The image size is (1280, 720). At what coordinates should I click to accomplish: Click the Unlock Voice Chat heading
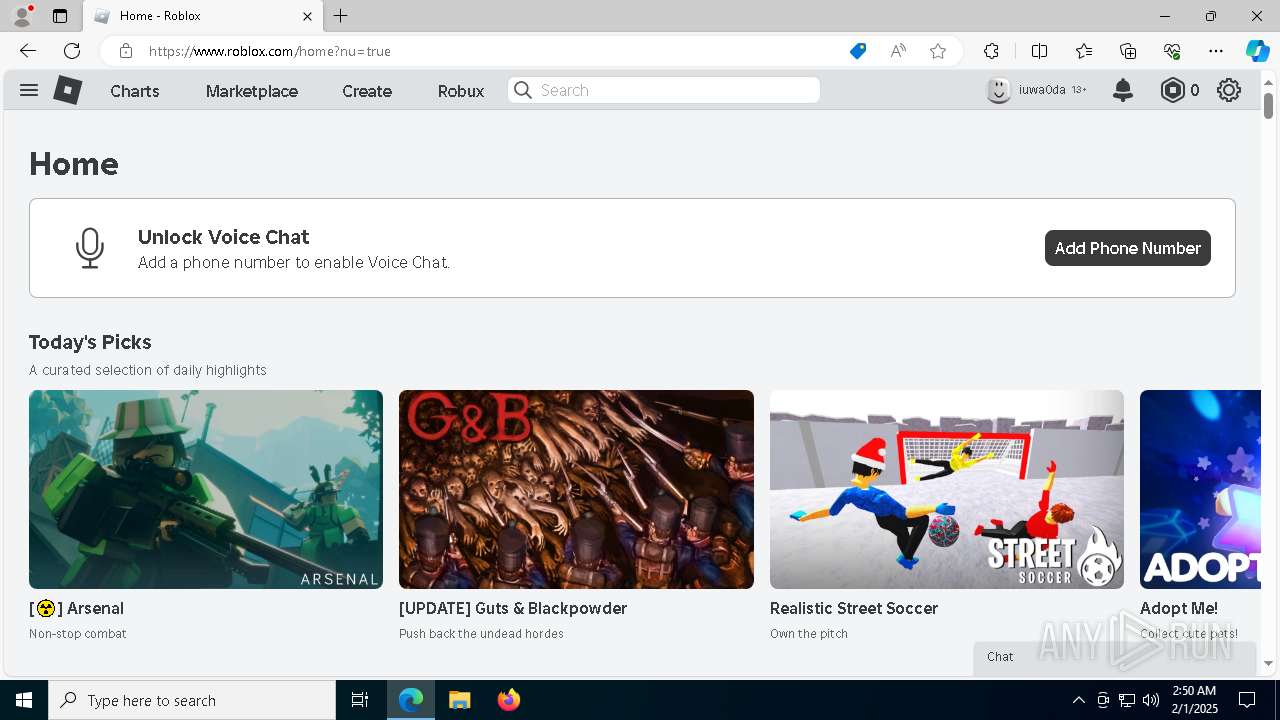[x=224, y=237]
